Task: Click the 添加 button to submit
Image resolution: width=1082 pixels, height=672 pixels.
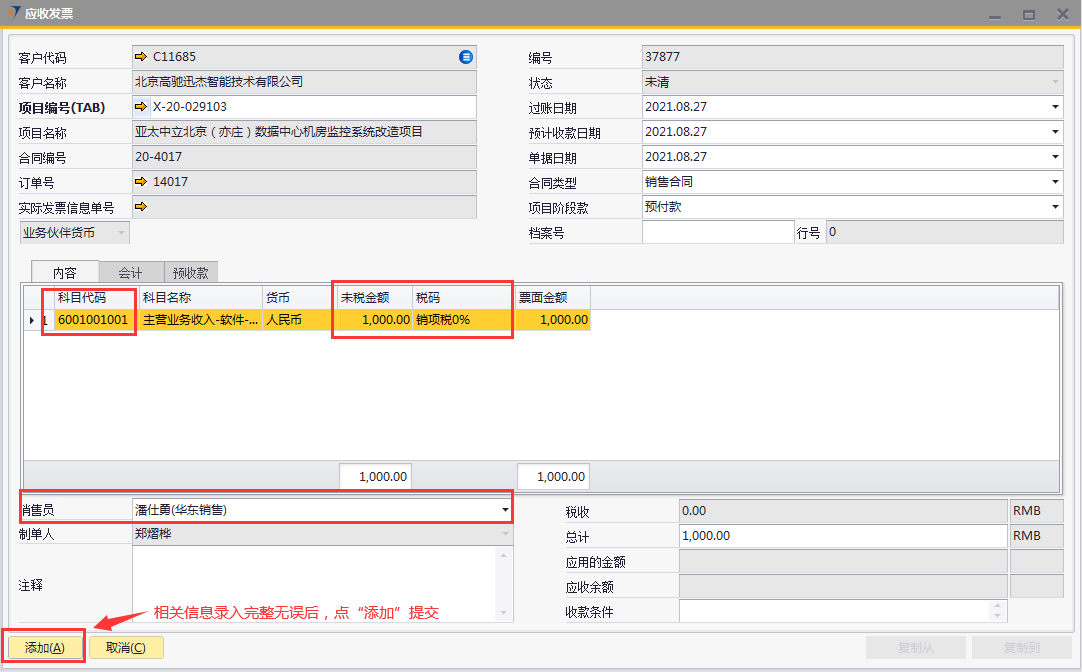Action: pyautogui.click(x=45, y=648)
